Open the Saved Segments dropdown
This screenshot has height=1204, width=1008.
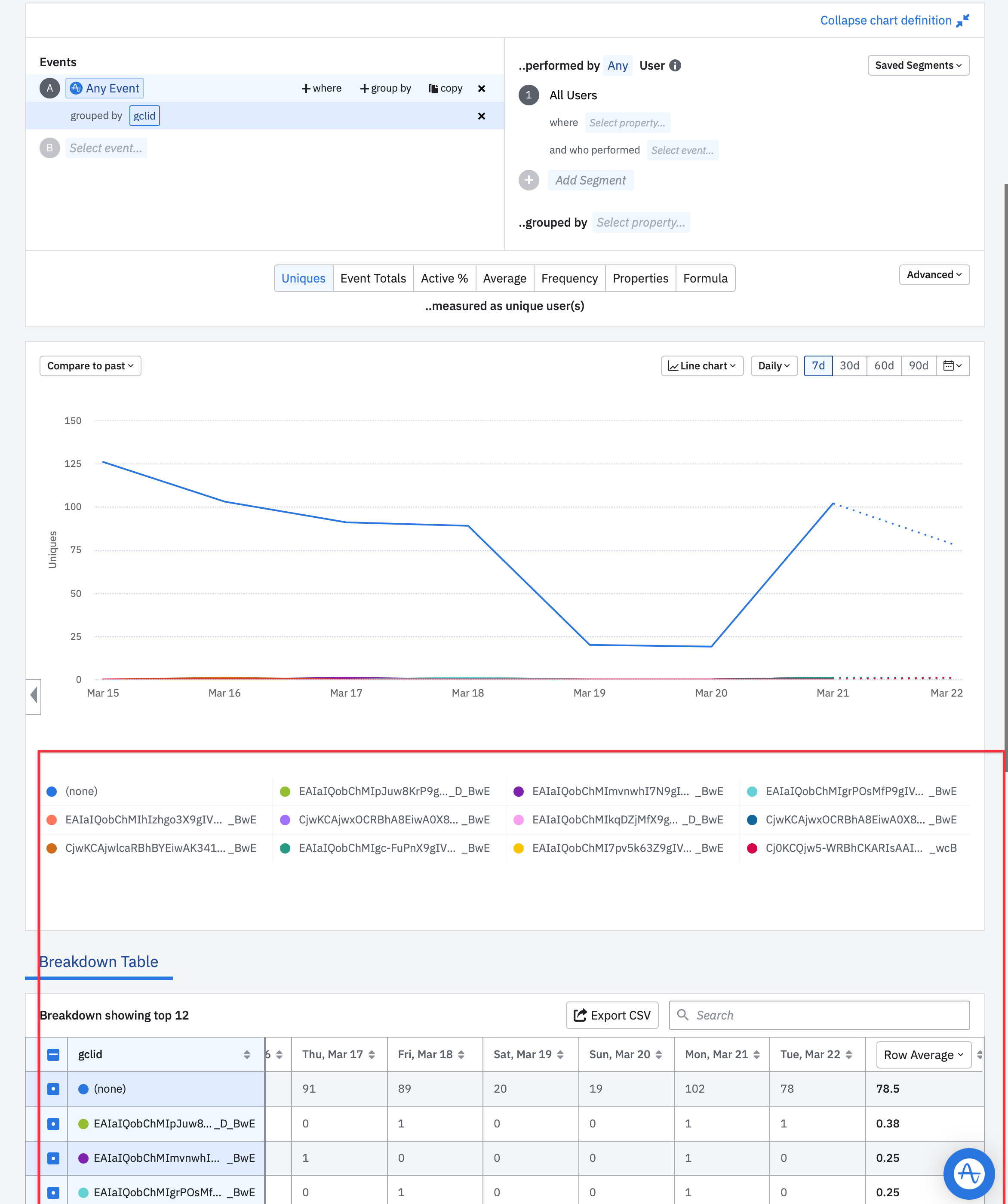918,65
